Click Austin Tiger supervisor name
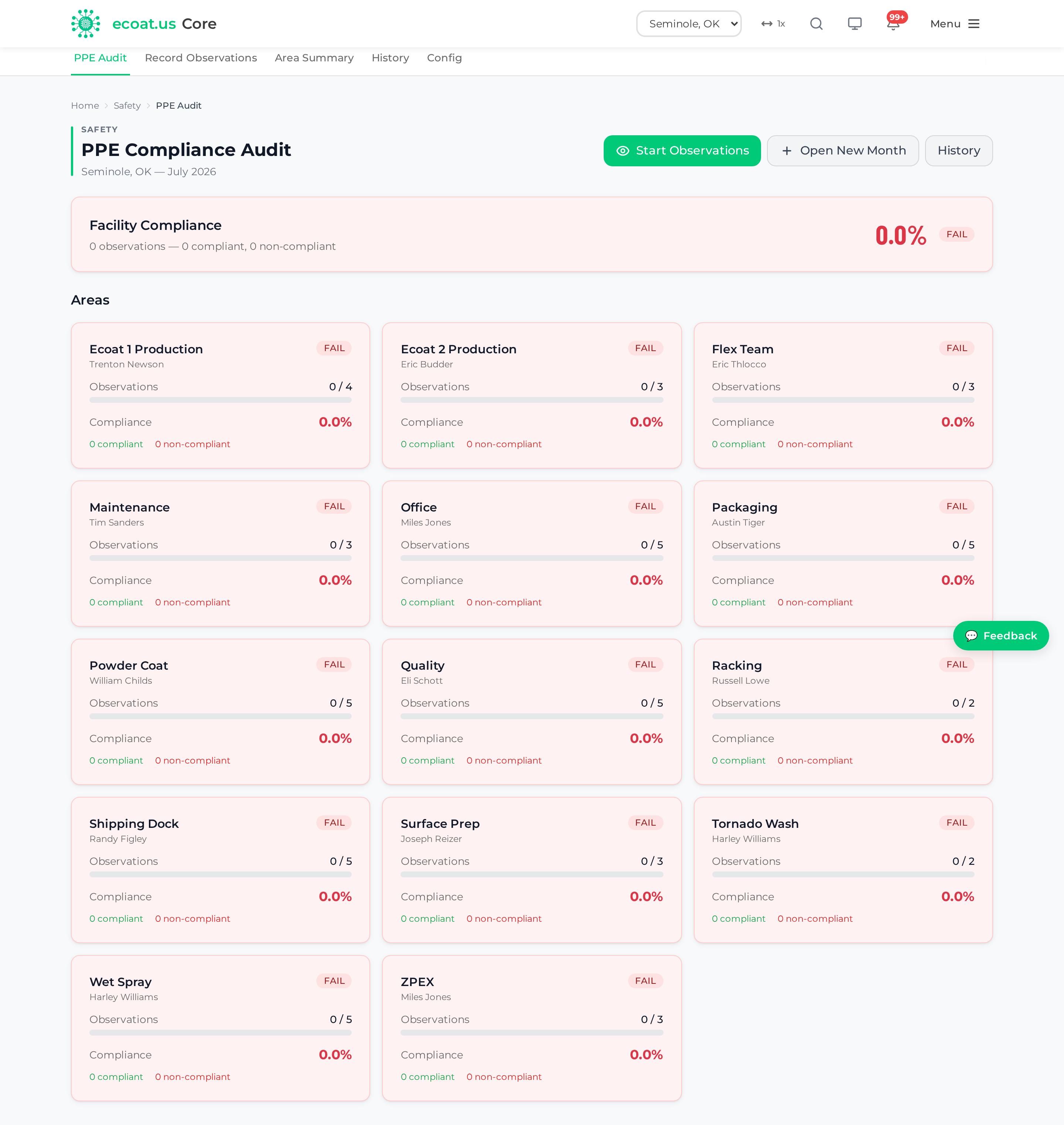Viewport: 1064px width, 1125px height. click(x=738, y=523)
